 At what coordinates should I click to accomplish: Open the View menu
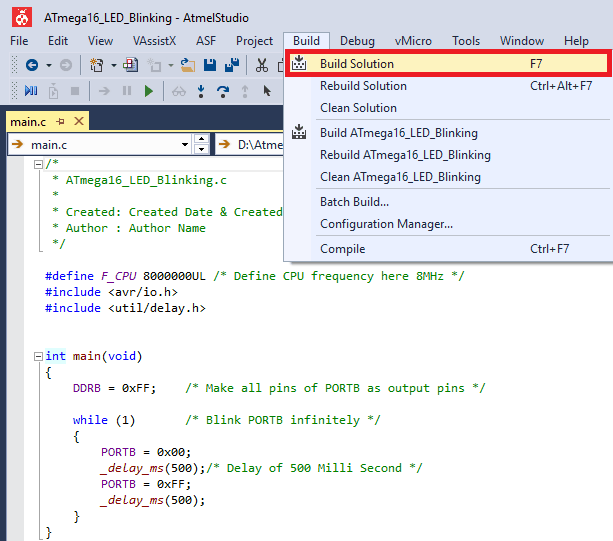[100, 41]
